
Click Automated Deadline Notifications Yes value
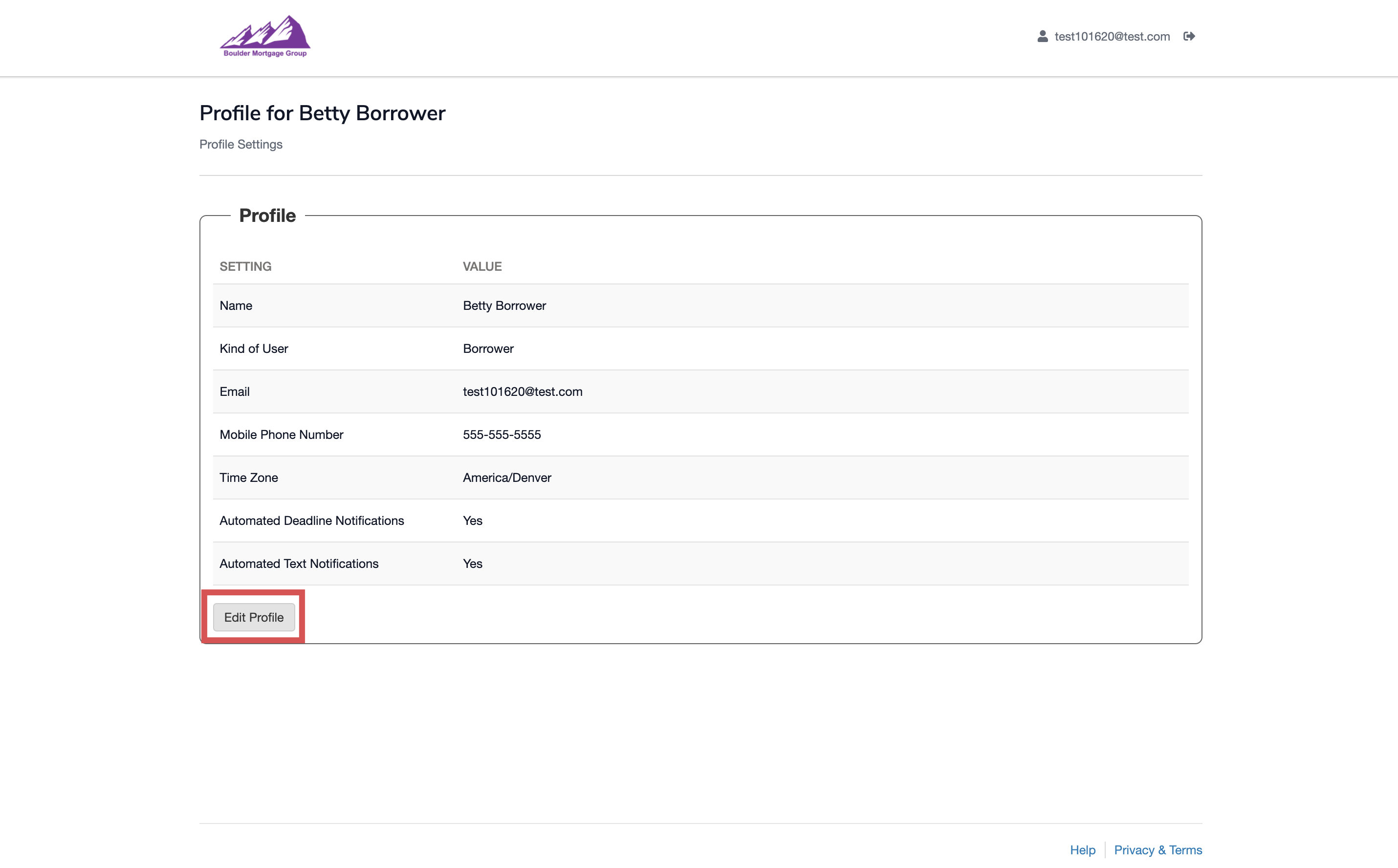472,521
